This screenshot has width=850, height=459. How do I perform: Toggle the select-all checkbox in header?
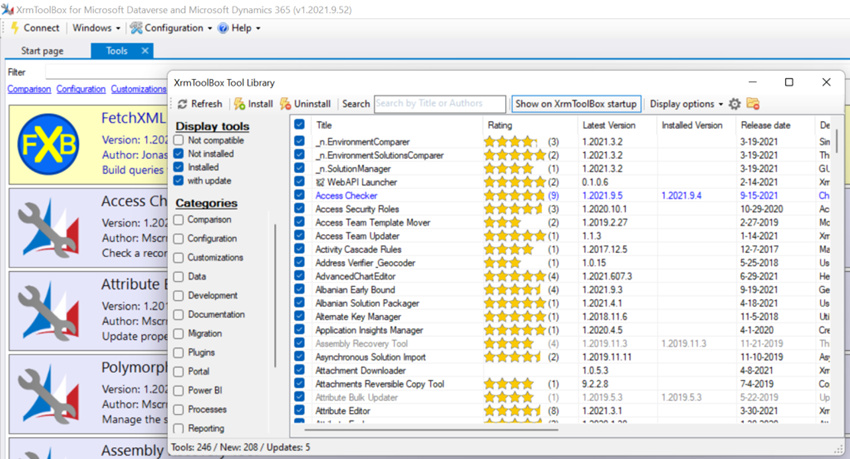[299, 125]
